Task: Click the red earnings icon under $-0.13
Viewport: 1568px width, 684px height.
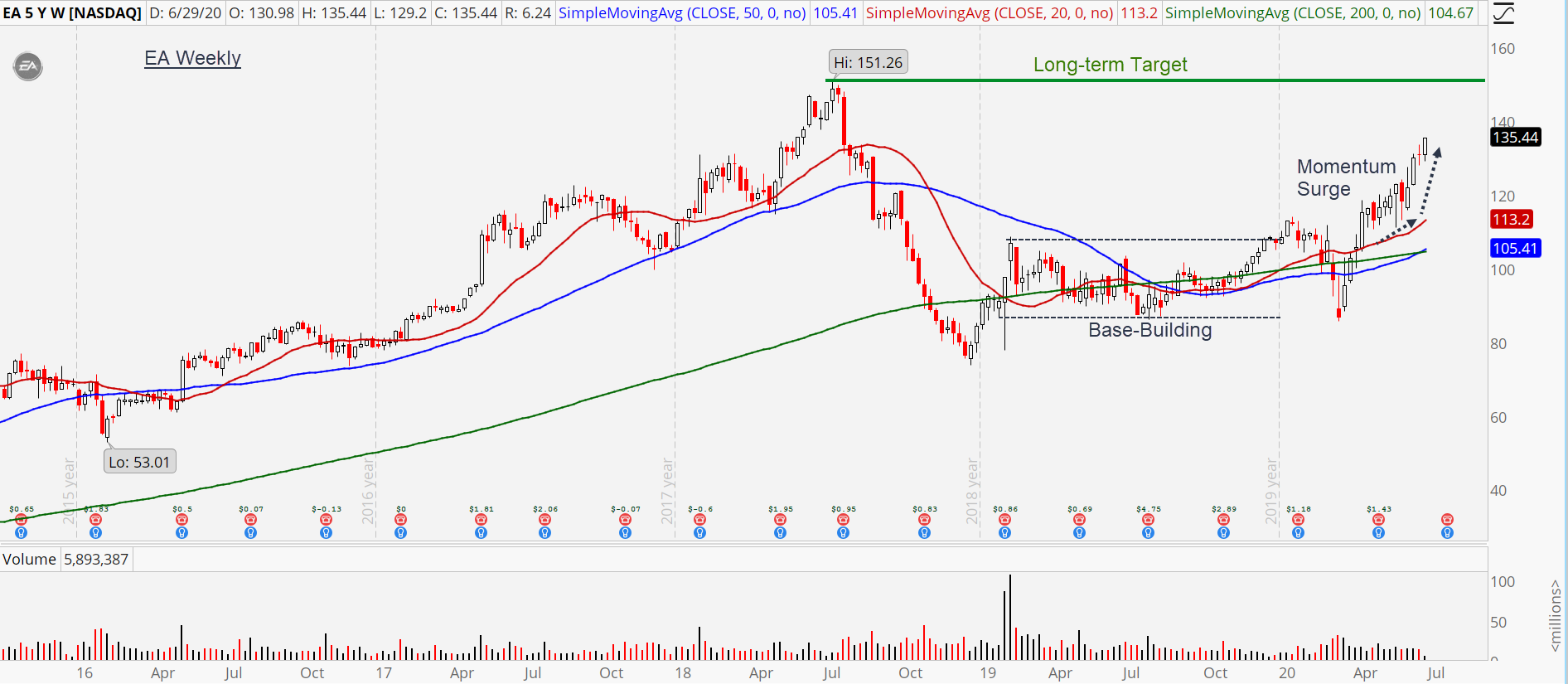Action: [326, 520]
